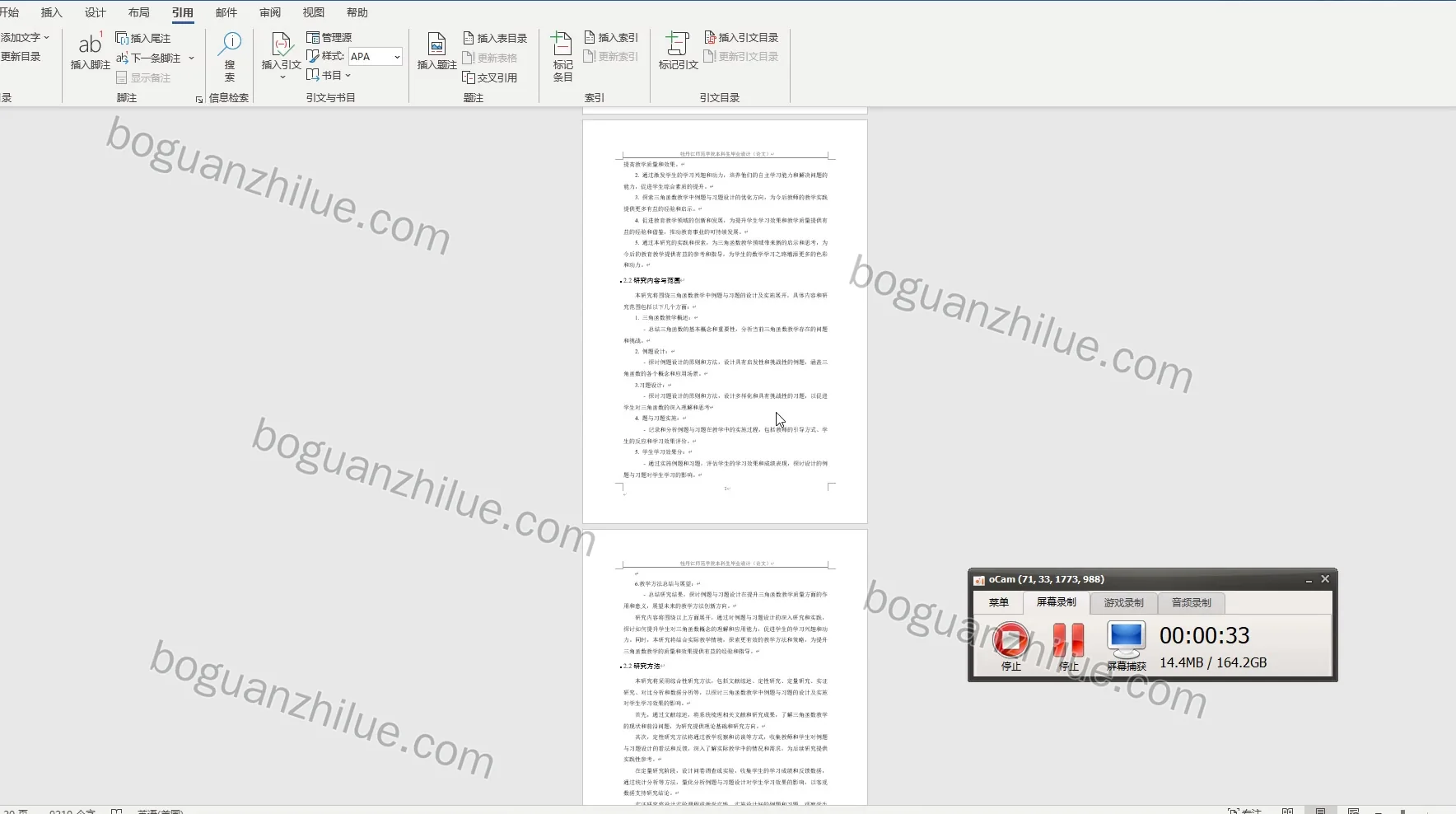Viewport: 1456px width, 814px height.
Task: Pause the oCam recording with the red bars
Action: coord(1068,640)
